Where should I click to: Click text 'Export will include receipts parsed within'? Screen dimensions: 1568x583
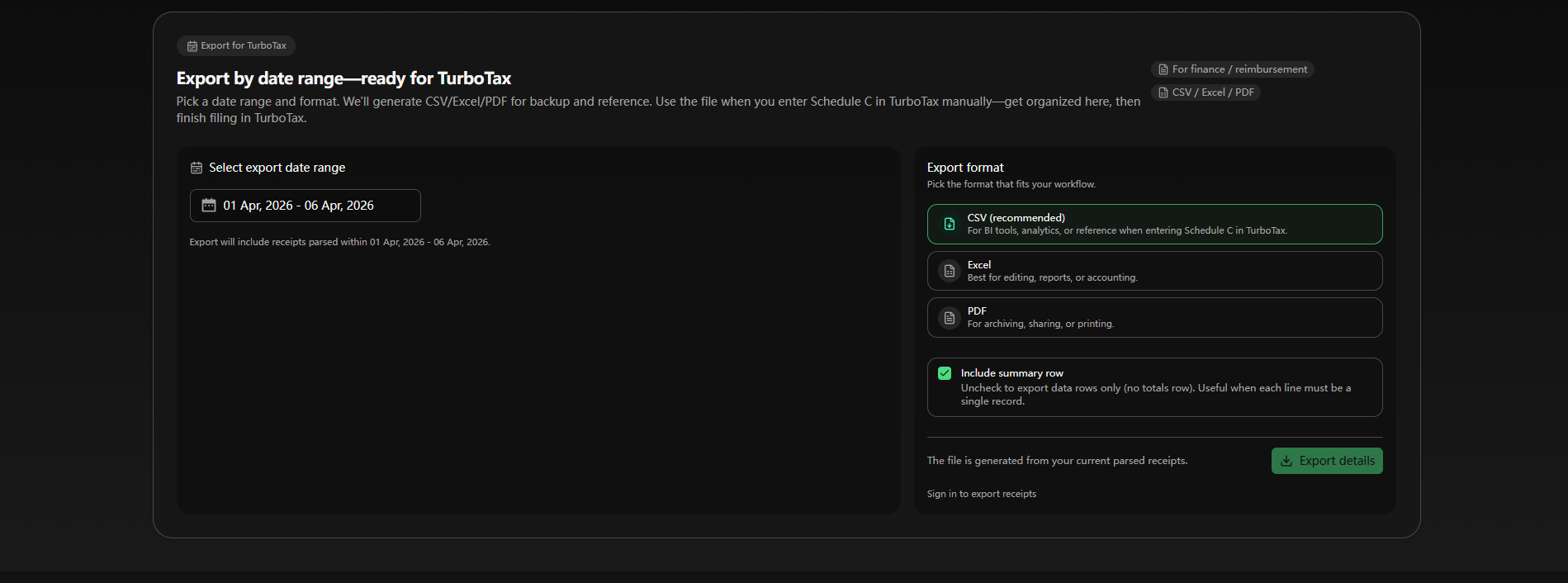tap(278, 242)
